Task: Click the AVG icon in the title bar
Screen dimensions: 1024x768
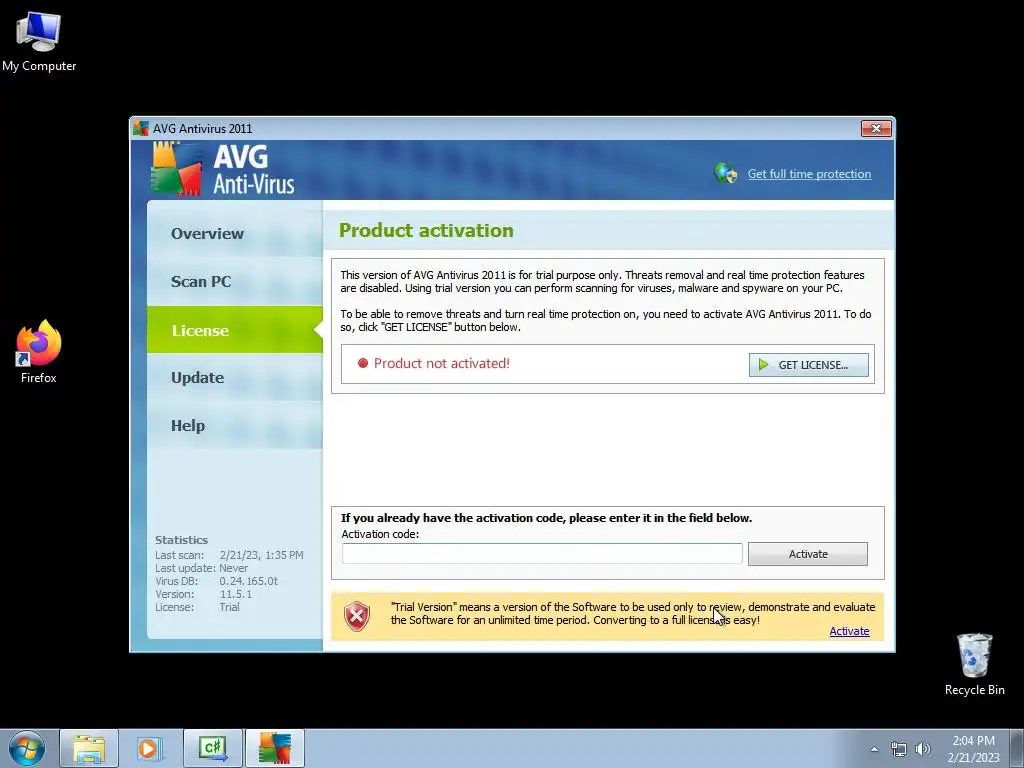Action: point(141,128)
